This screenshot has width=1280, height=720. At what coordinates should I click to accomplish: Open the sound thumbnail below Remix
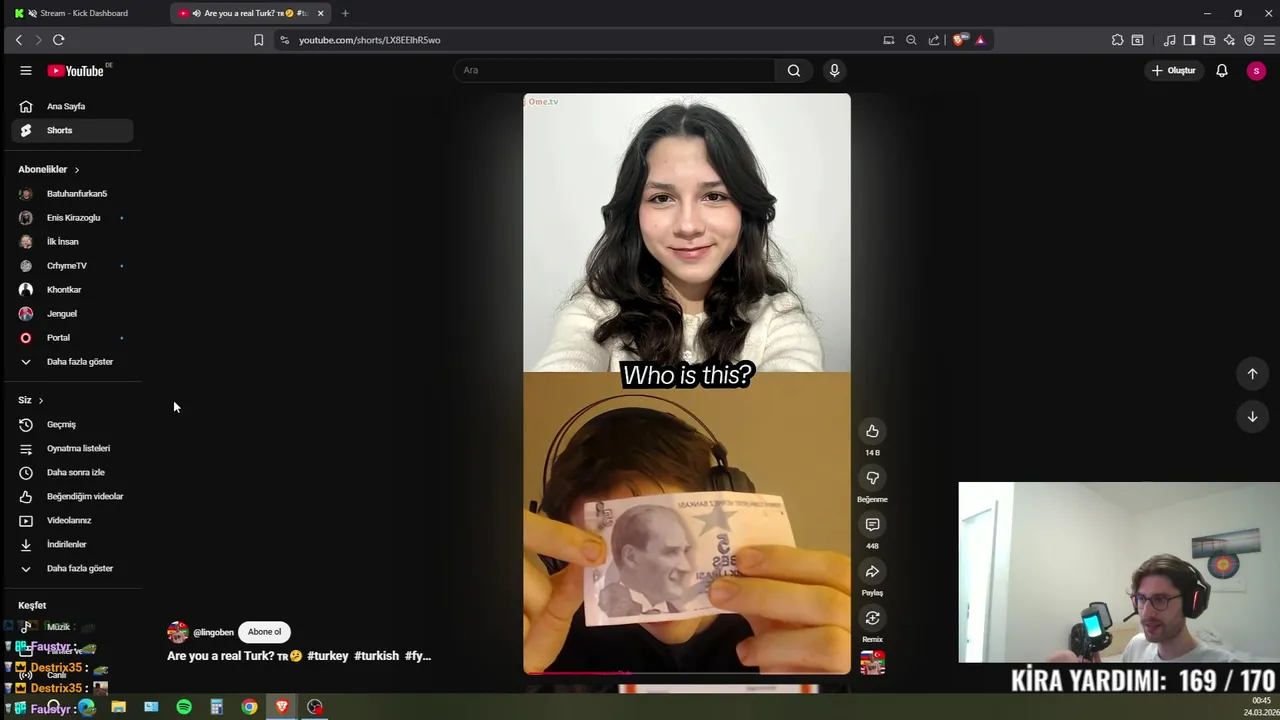tap(872, 663)
